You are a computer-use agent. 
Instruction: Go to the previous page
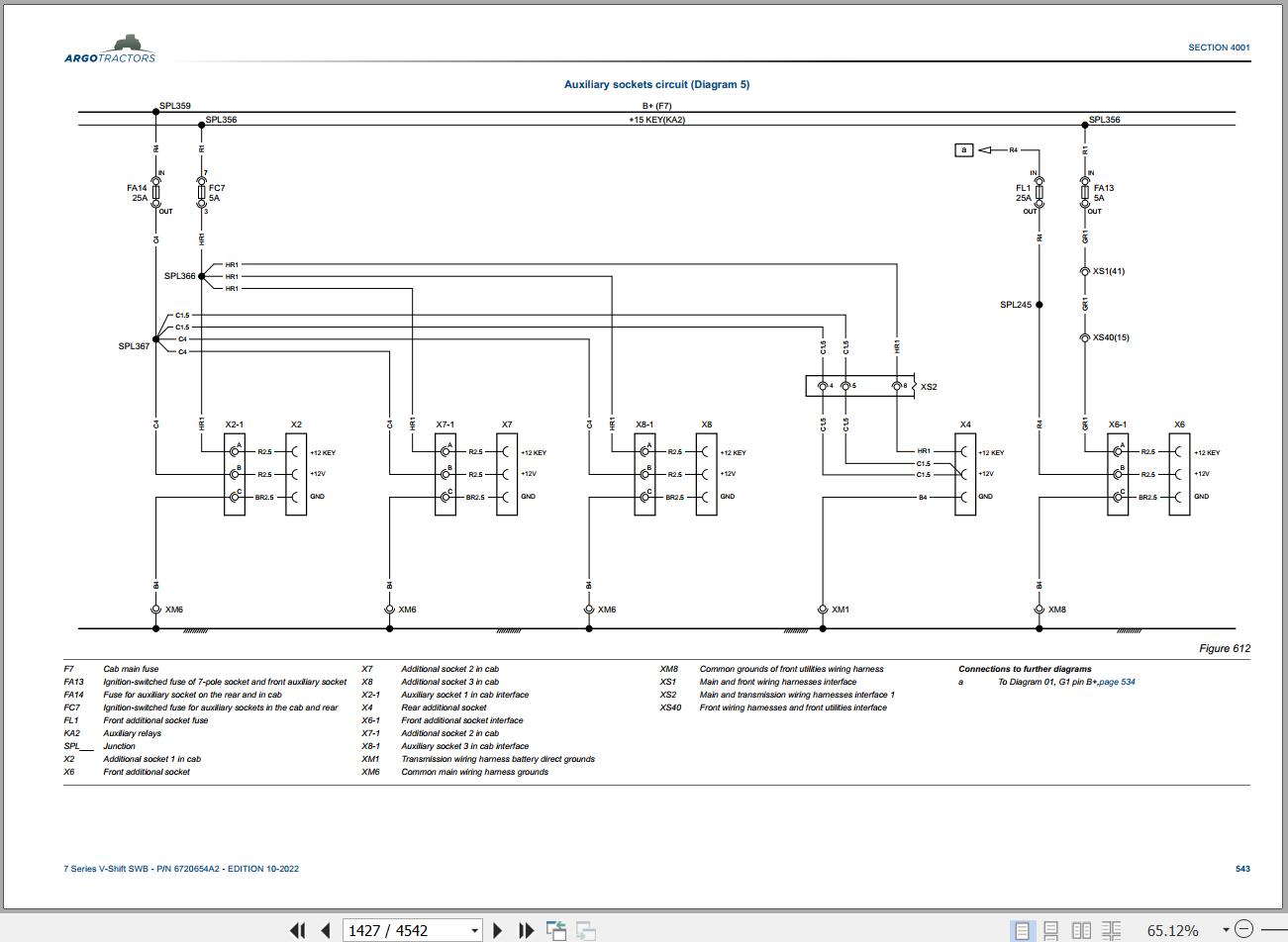[325, 930]
